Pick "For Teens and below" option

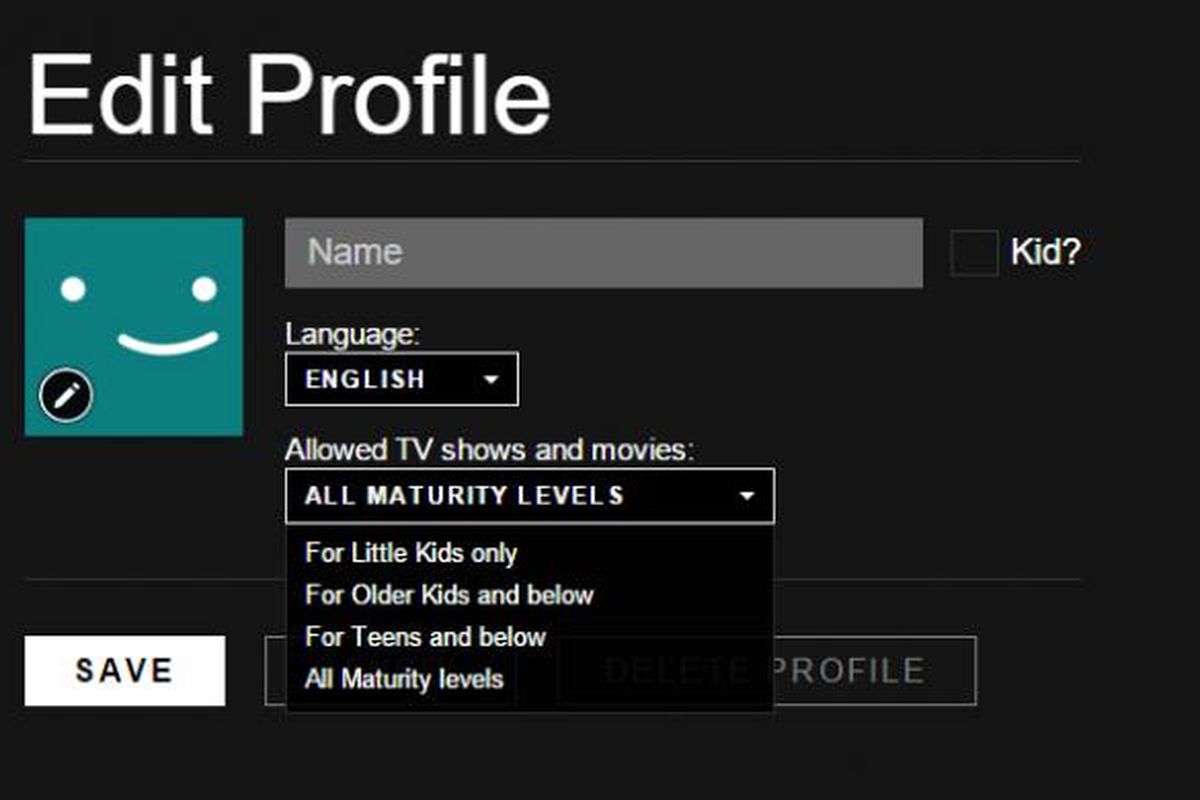(426, 637)
